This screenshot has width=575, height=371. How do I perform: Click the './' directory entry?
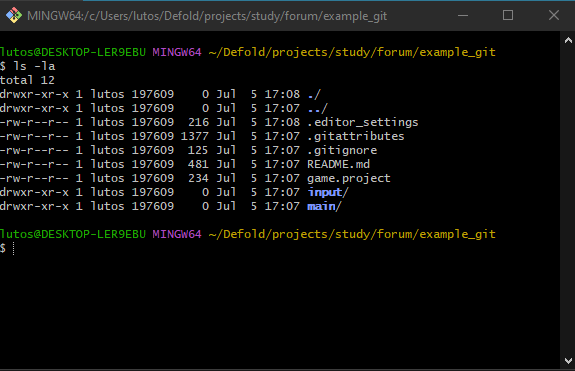[x=314, y=95]
